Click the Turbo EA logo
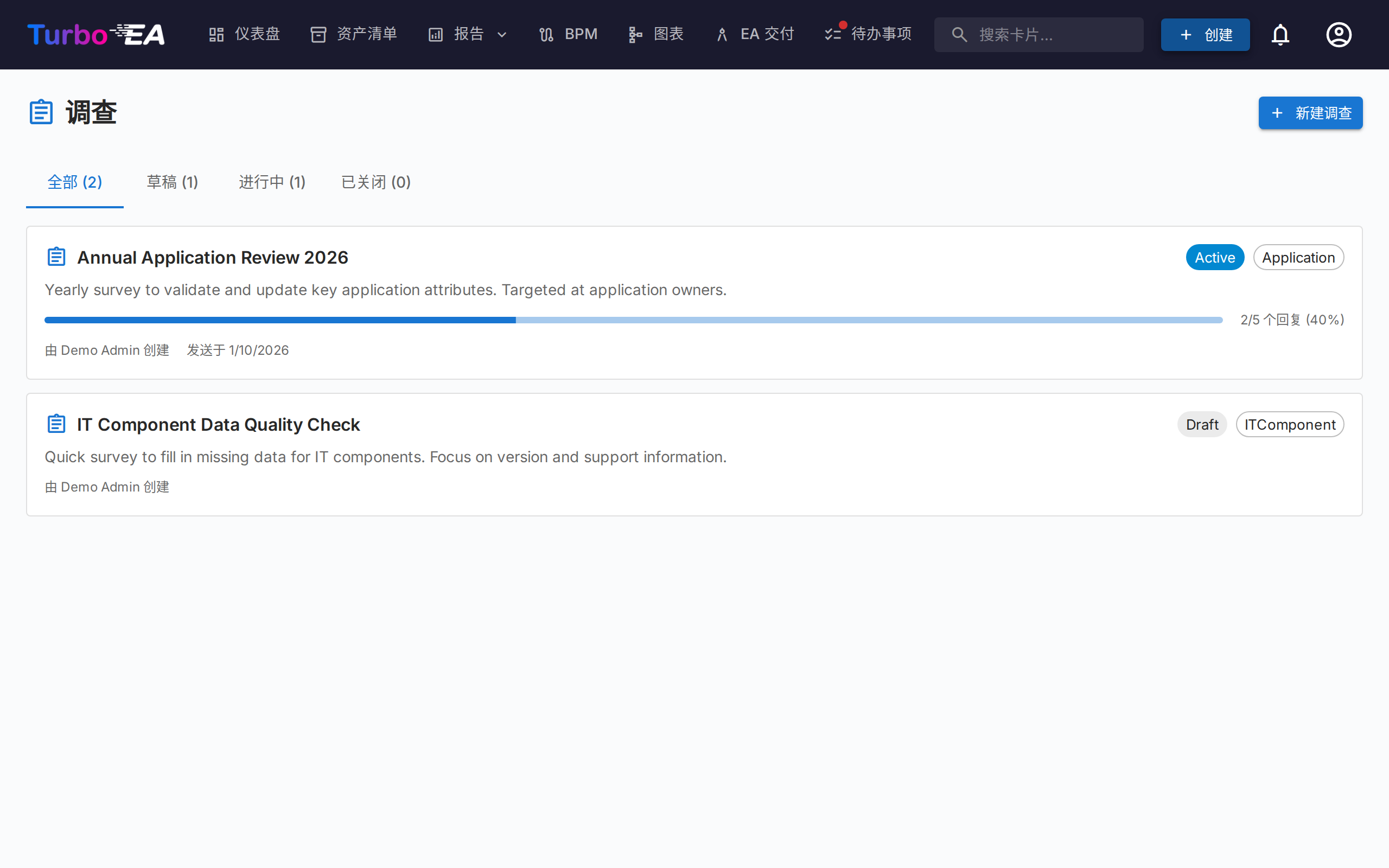Image resolution: width=1389 pixels, height=868 pixels. pyautogui.click(x=96, y=34)
